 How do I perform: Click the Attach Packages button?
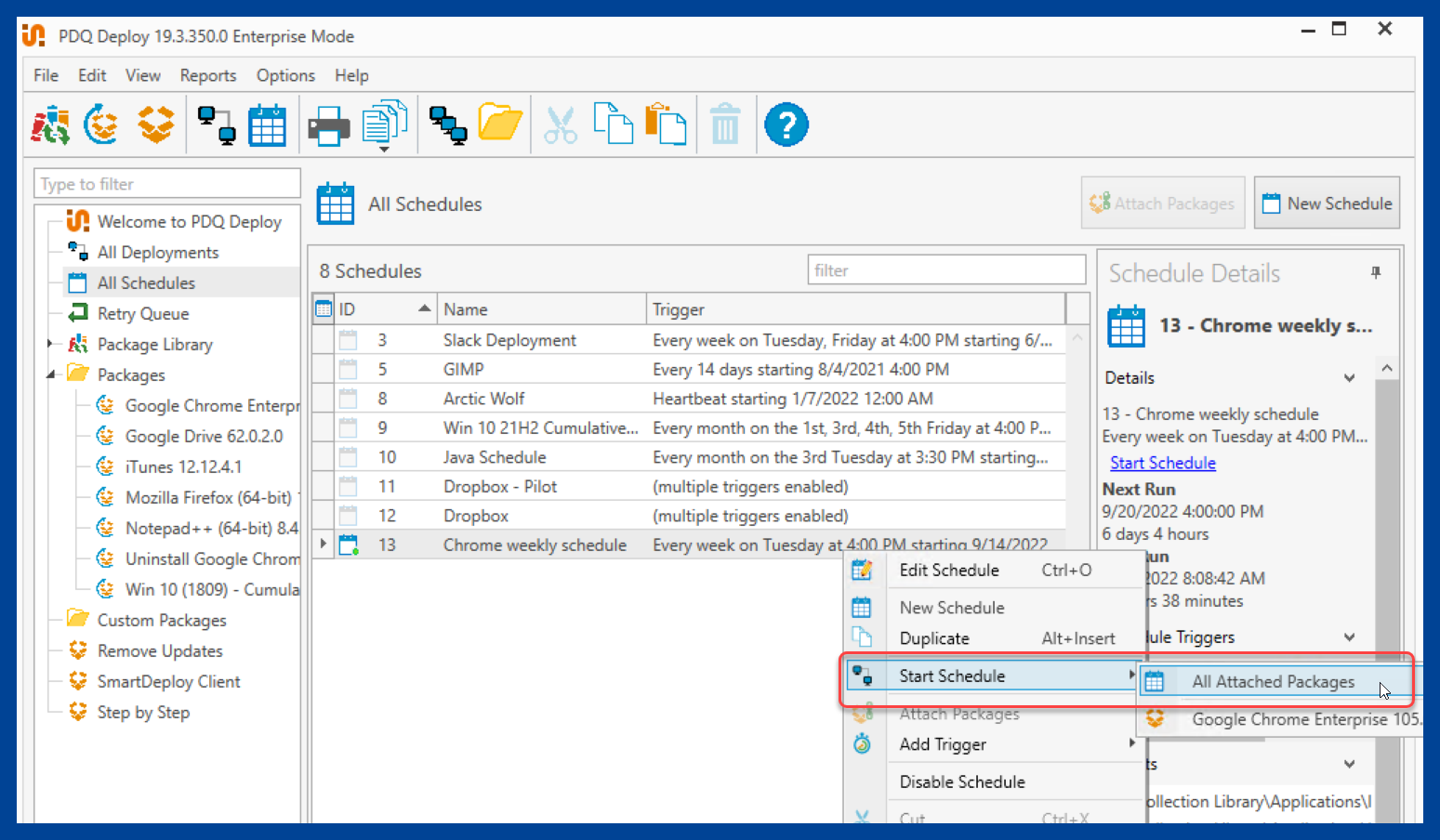click(1162, 203)
